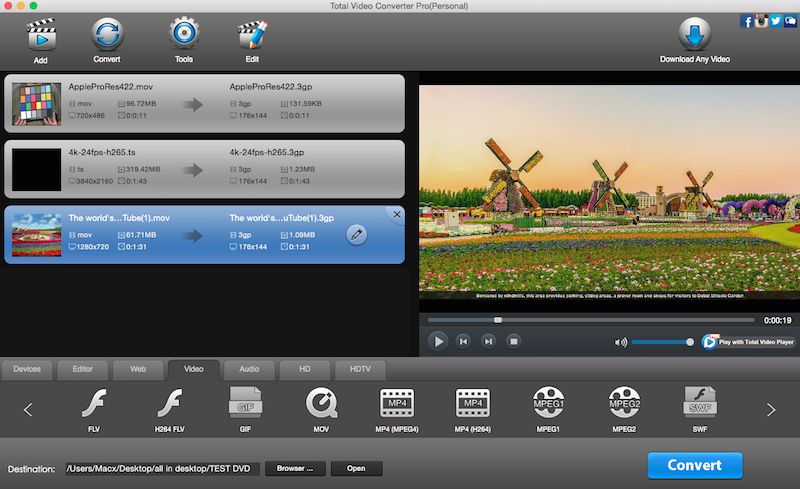Click the video preview image
The image size is (800, 489).
pyautogui.click(x=609, y=192)
